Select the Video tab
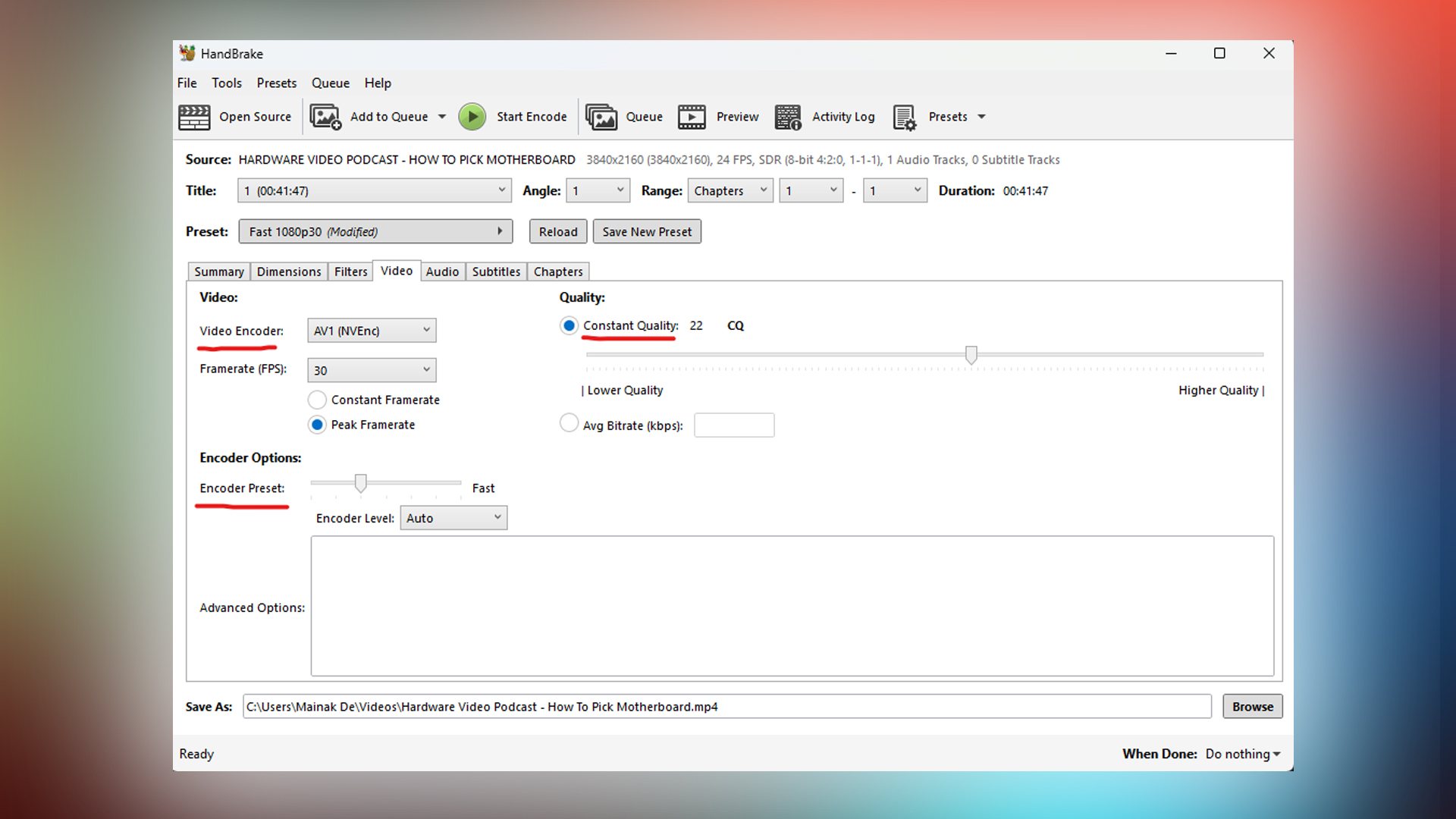1456x819 pixels. [397, 271]
